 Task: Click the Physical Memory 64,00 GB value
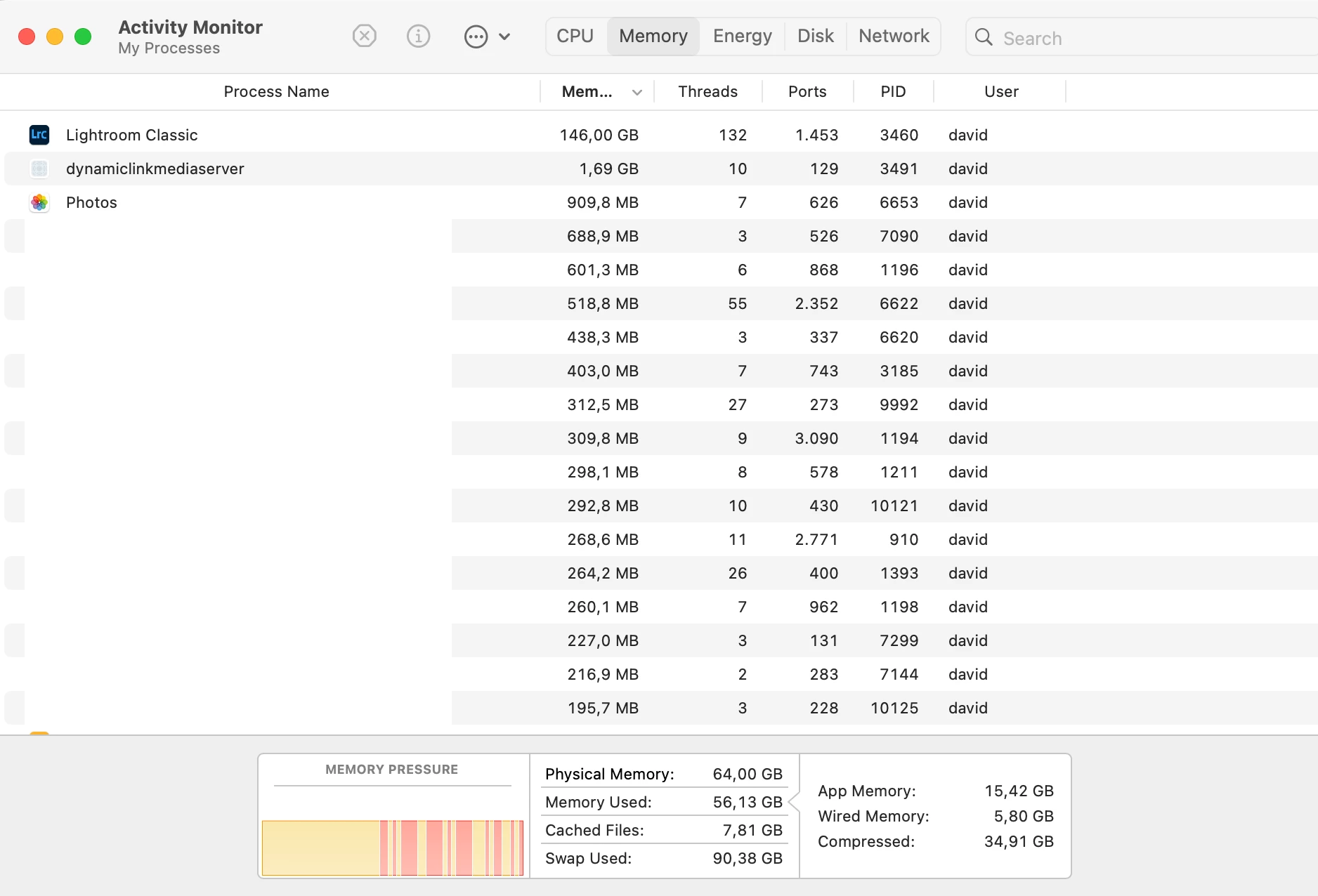[748, 774]
